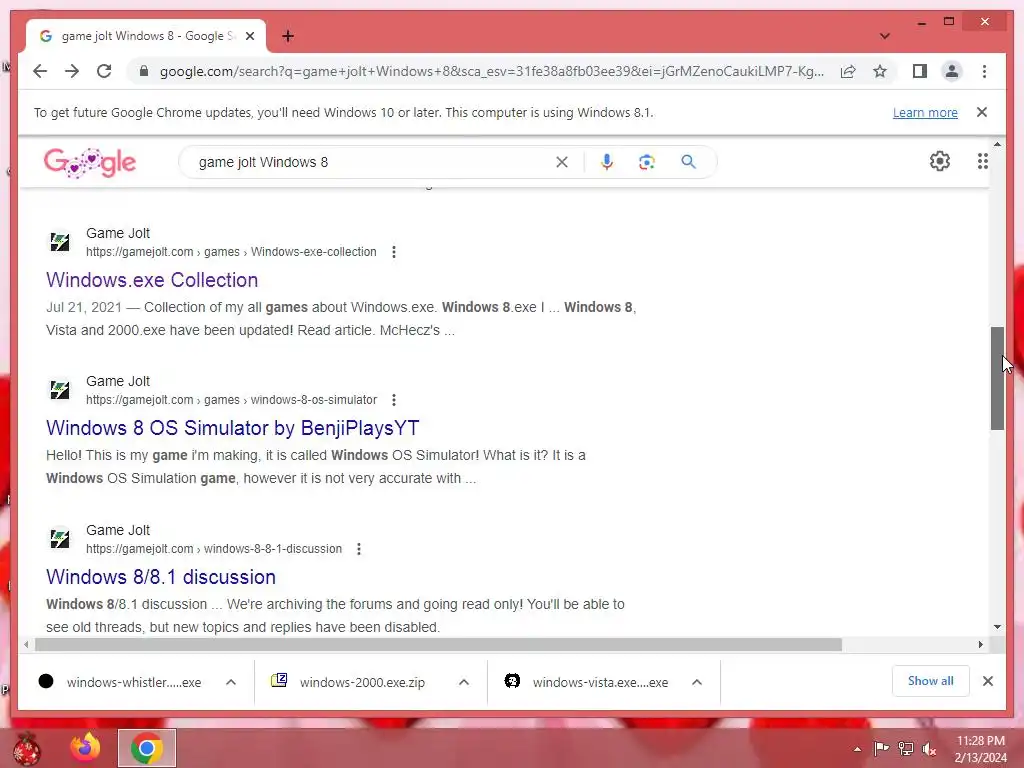Open the Windows.exe Collection link
Screen dimensions: 1024x768
coord(152,280)
